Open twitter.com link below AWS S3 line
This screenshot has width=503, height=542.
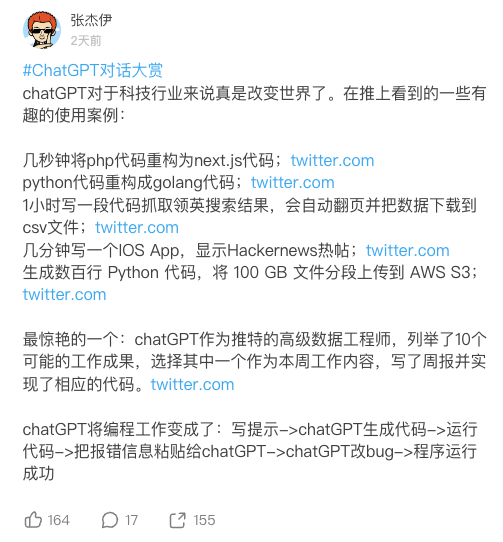(64, 295)
